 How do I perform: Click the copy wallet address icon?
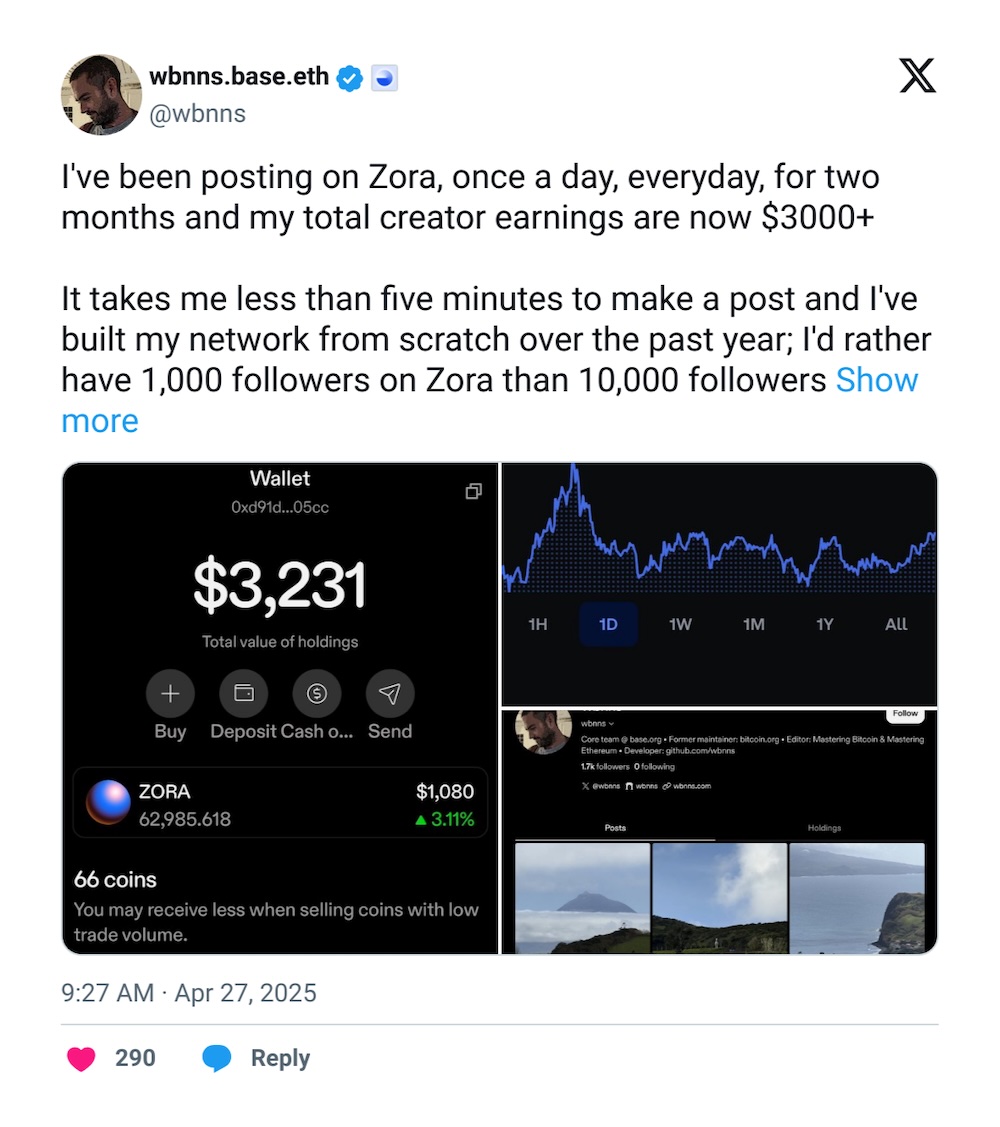coord(474,491)
